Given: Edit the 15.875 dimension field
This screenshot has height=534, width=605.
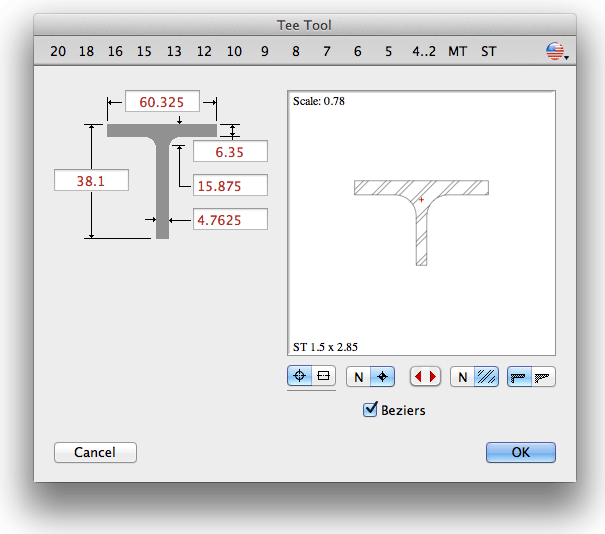Looking at the screenshot, I should pos(230,185).
